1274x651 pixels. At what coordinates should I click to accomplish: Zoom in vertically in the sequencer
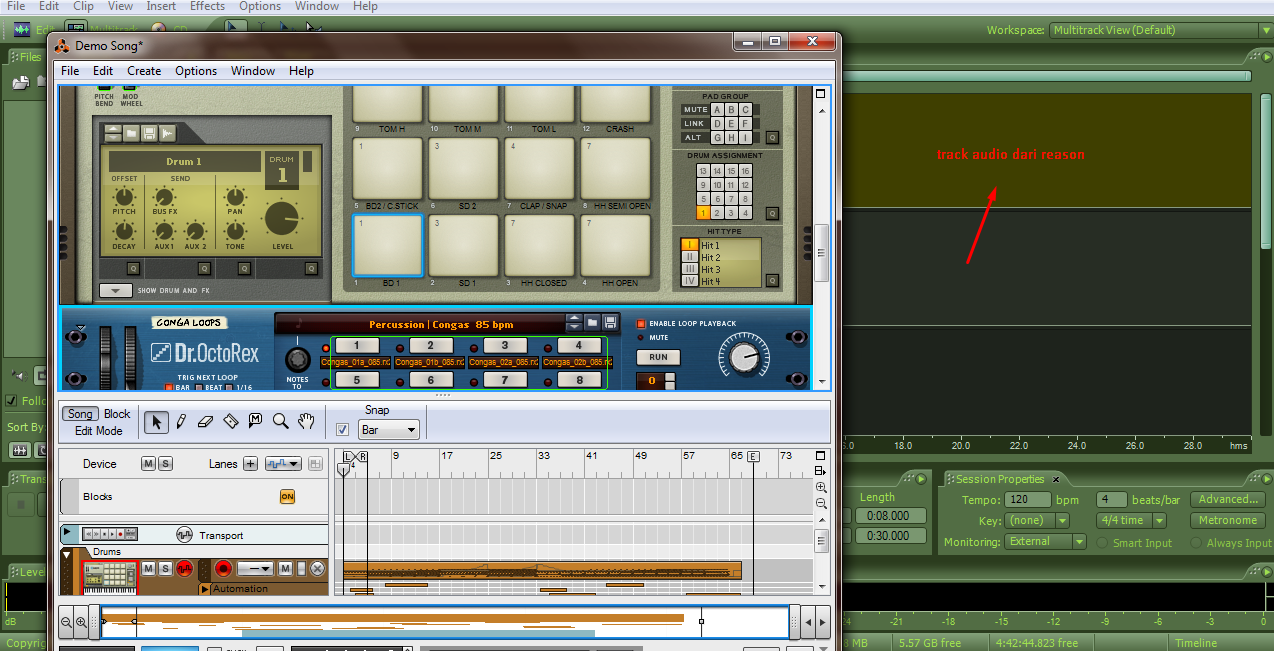(821, 487)
